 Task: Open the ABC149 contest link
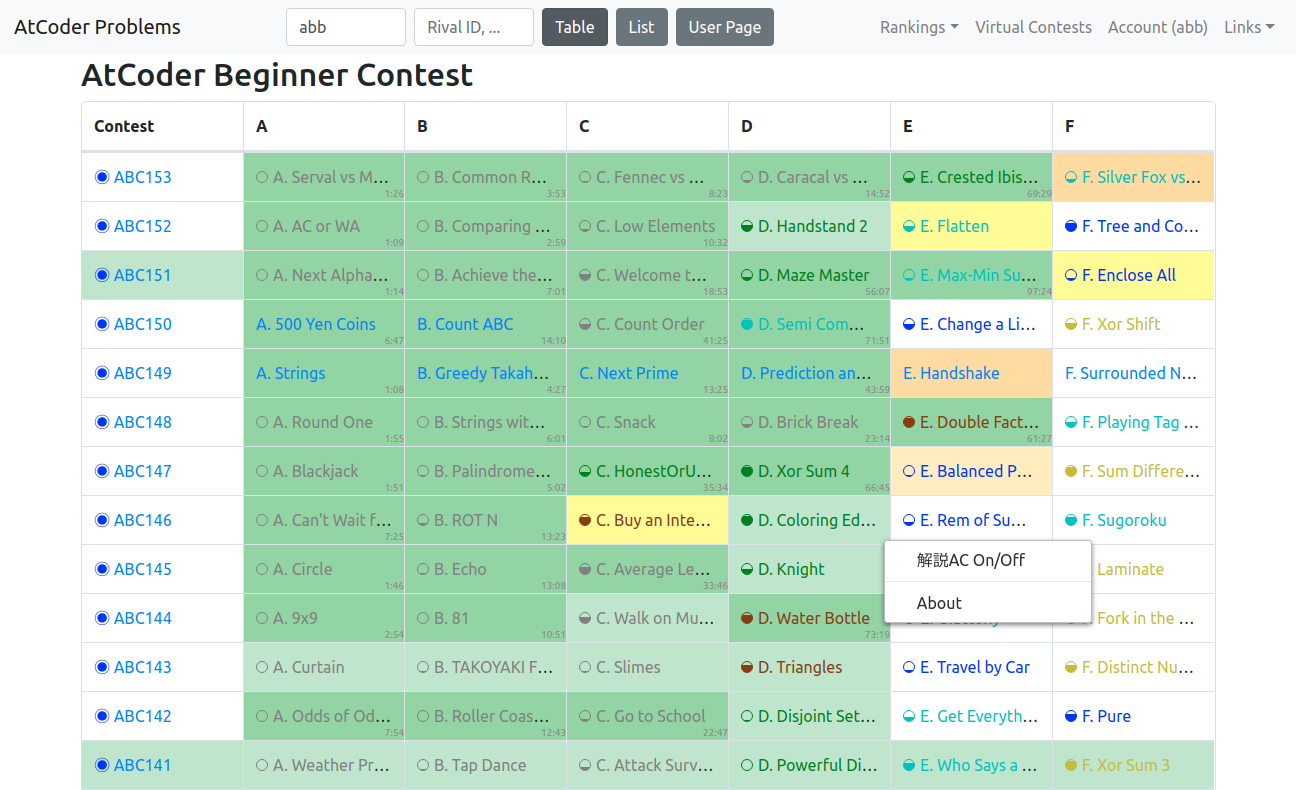[x=142, y=373]
